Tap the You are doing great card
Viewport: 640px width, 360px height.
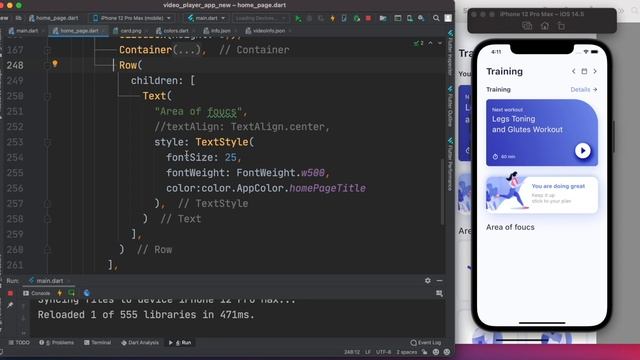542,195
